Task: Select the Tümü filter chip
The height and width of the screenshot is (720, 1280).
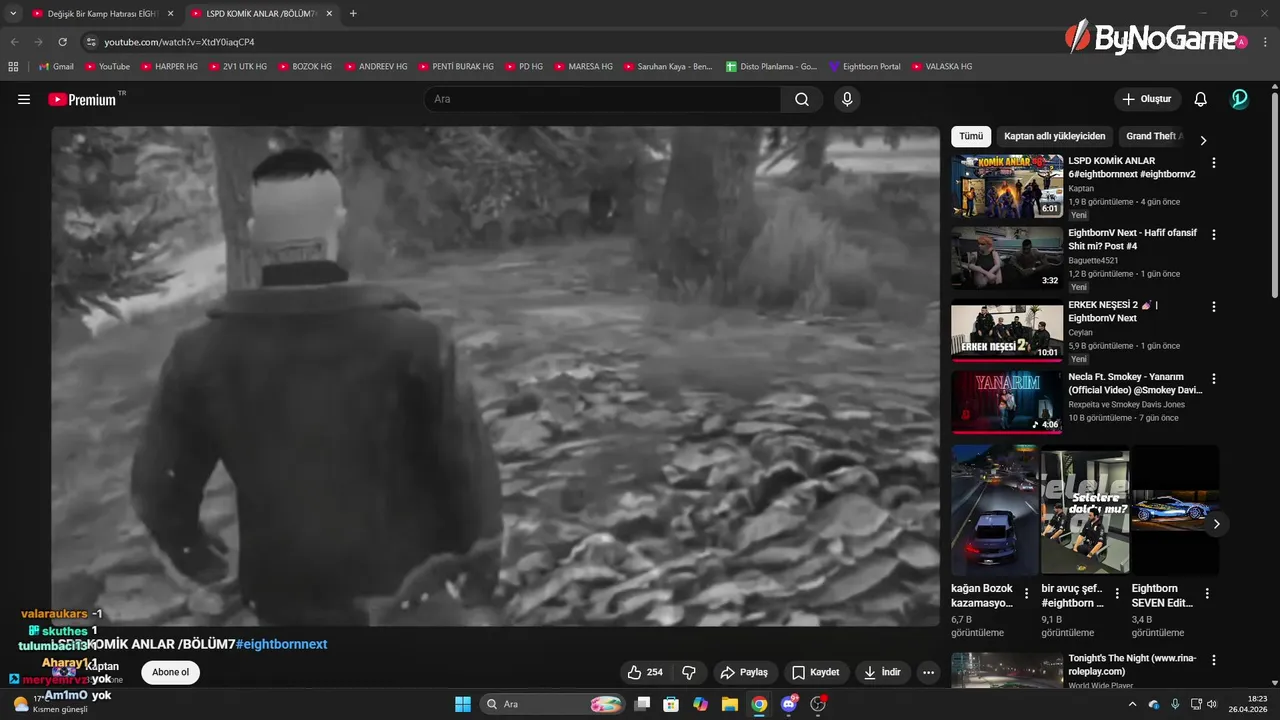Action: pos(971,136)
